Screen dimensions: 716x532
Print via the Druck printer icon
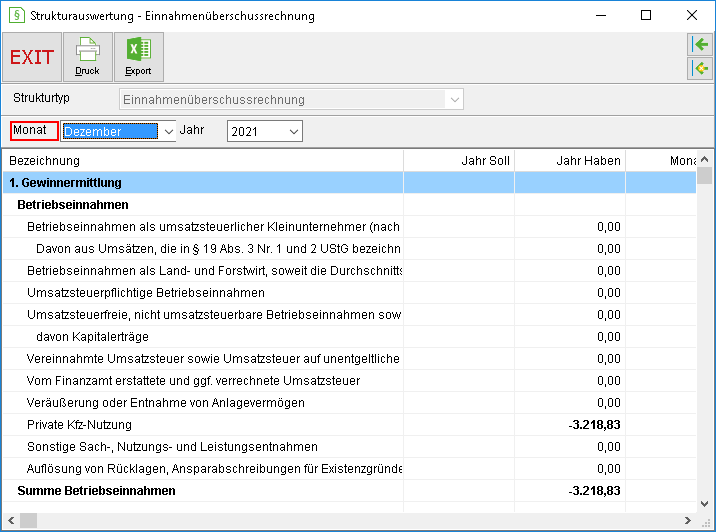coord(88,57)
